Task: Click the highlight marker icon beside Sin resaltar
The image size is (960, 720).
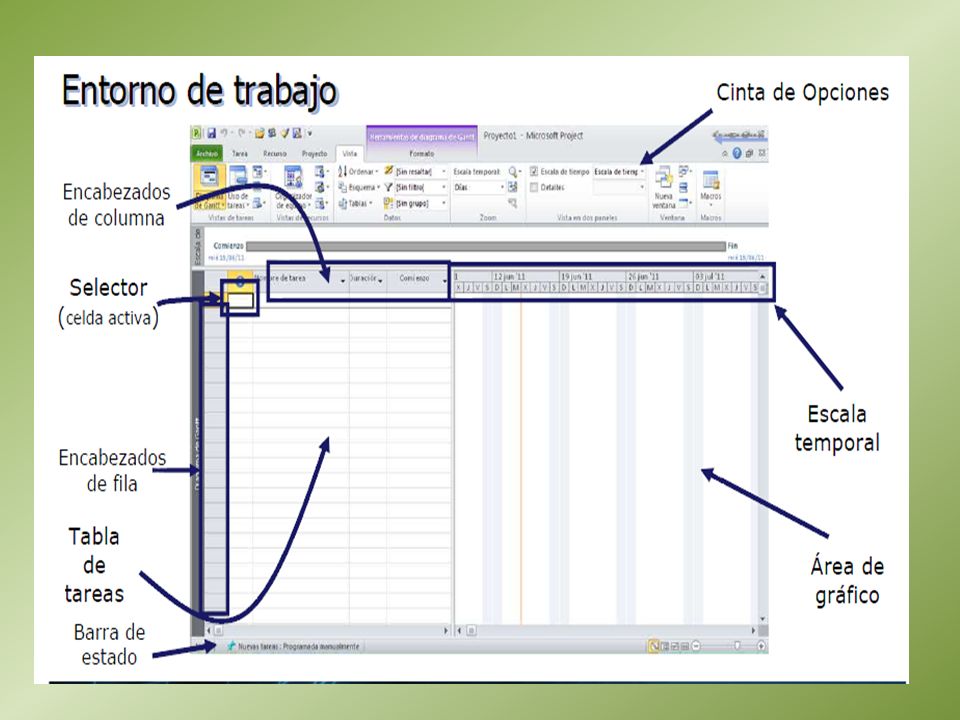Action: point(388,171)
